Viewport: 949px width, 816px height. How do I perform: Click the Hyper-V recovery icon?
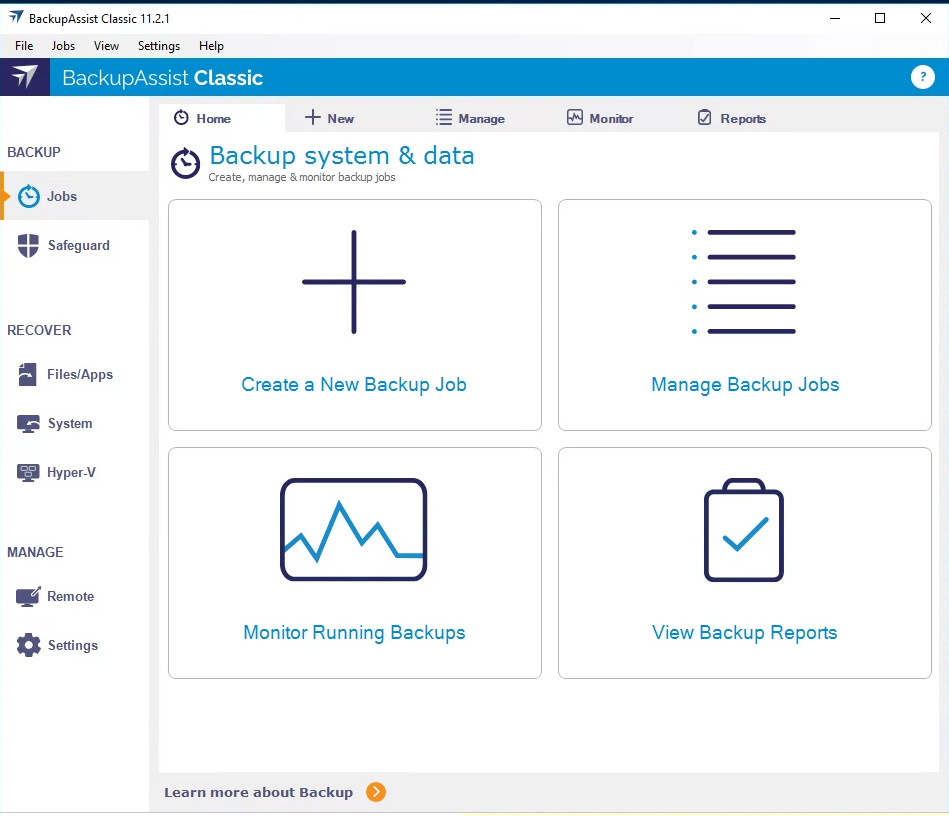pos(29,473)
